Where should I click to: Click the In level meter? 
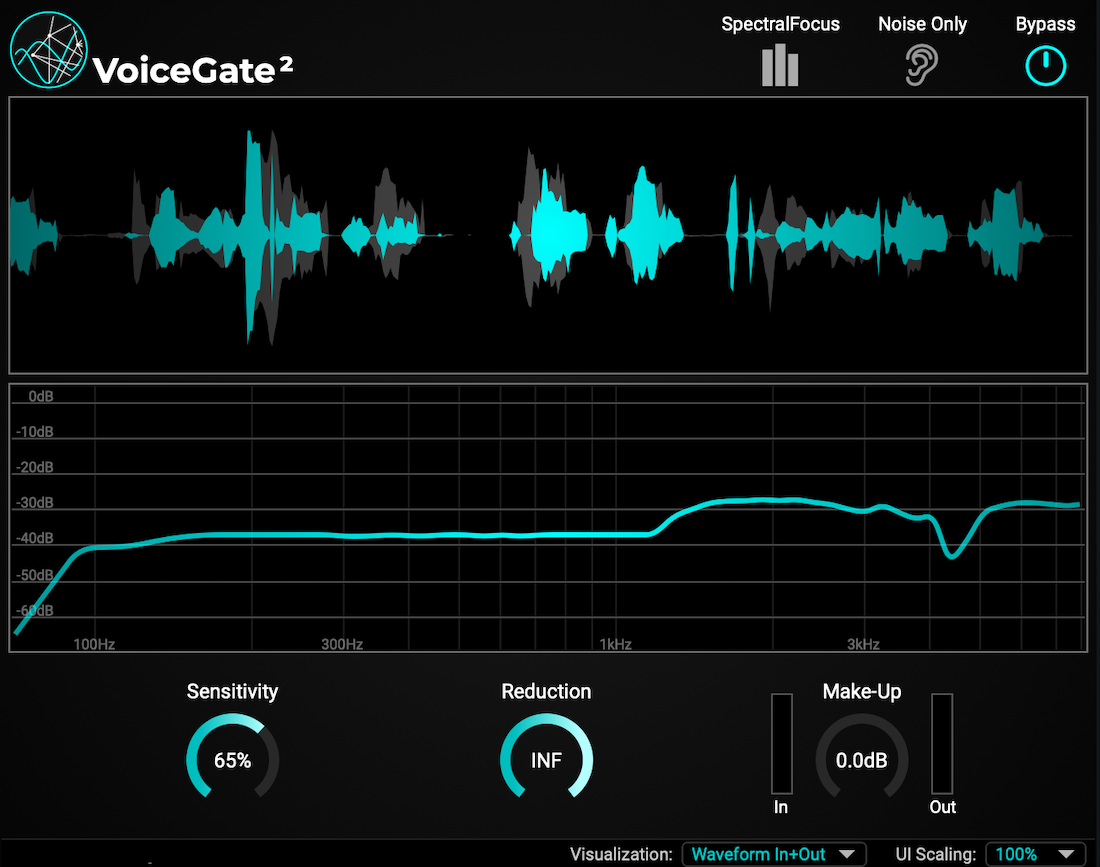[x=781, y=745]
